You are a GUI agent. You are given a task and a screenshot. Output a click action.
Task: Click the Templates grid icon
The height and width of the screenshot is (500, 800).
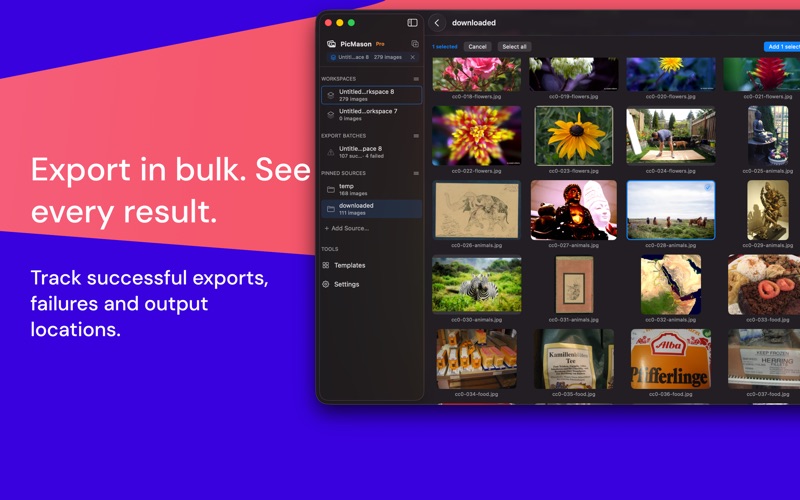(326, 265)
